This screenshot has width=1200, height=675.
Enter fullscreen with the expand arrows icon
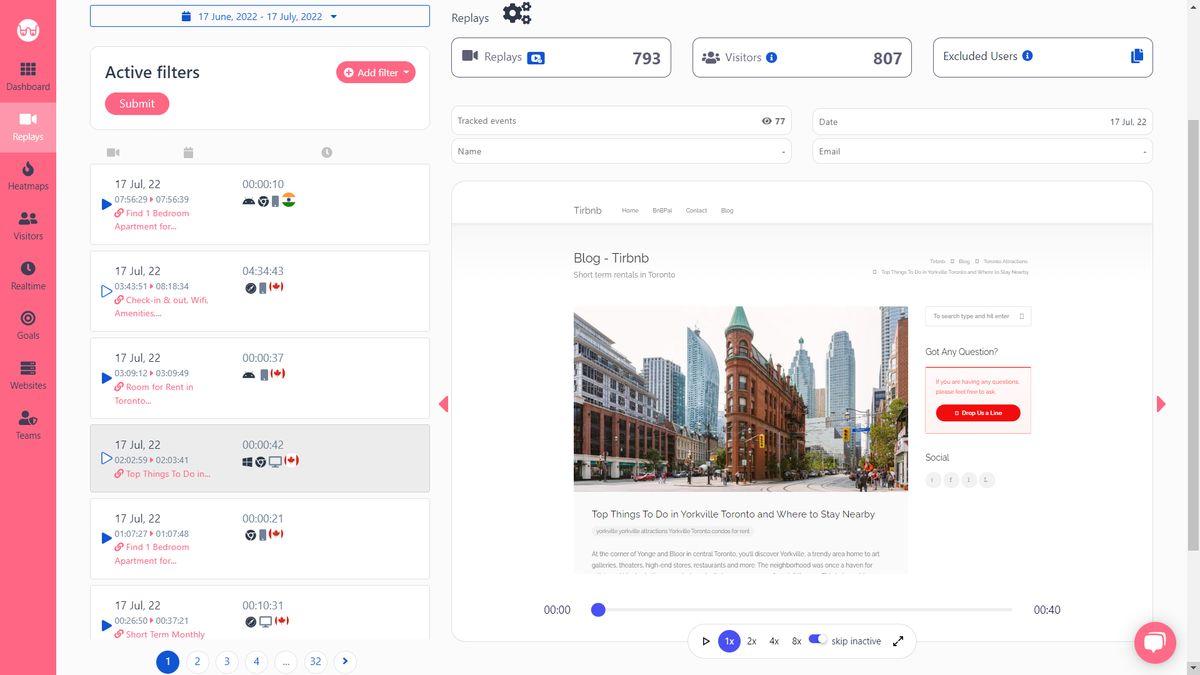[898, 641]
